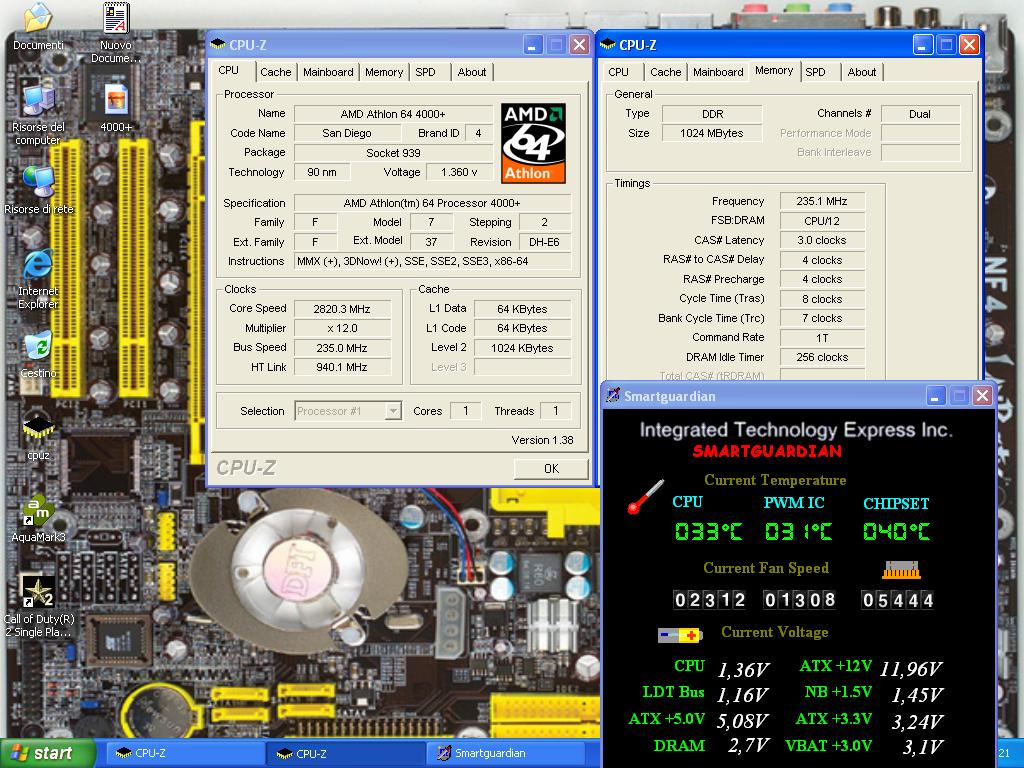This screenshot has height=768, width=1024.
Task: Activate Smartguardian taskbar button
Action: (x=507, y=753)
